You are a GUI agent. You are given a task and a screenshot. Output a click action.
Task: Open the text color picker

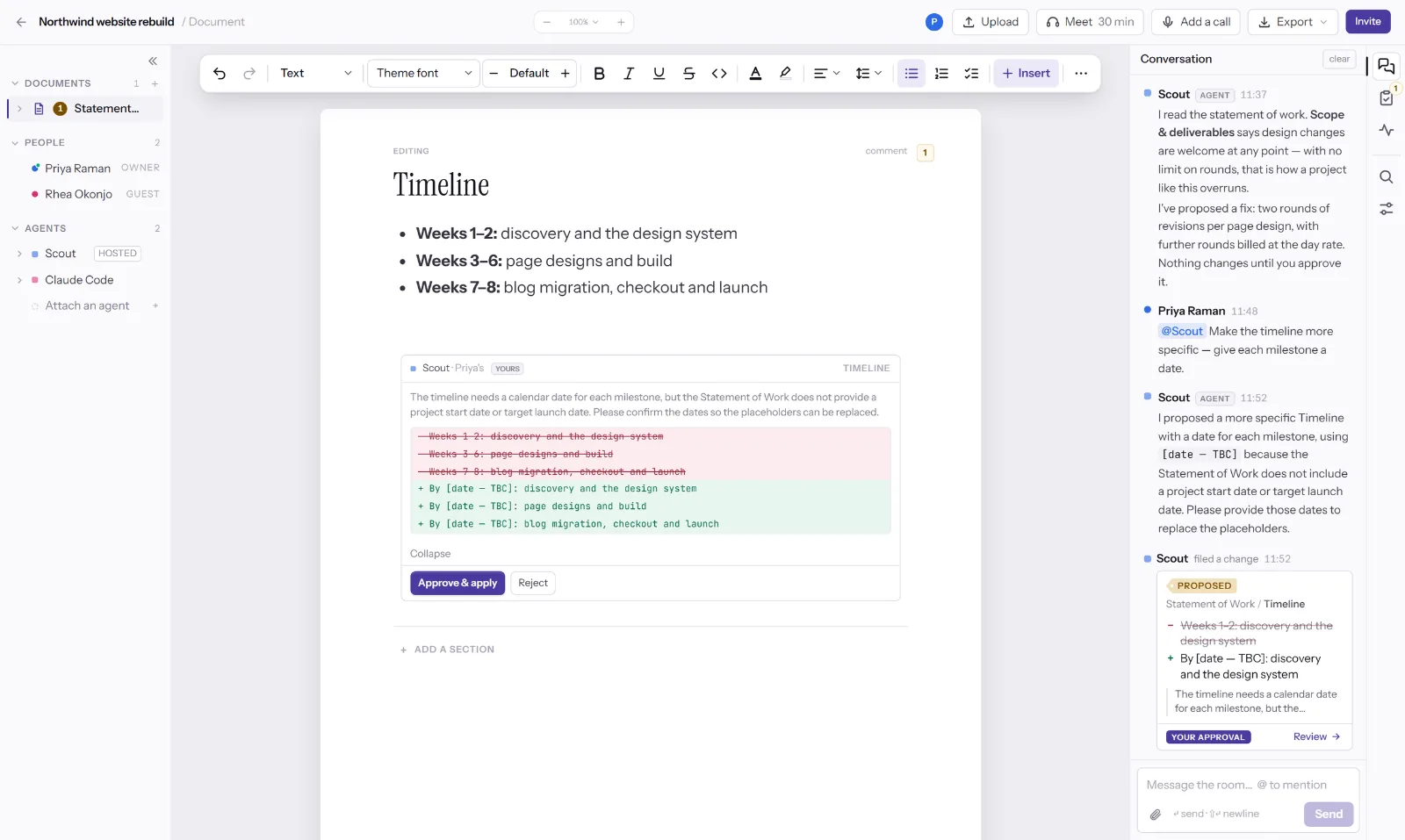[x=755, y=74]
